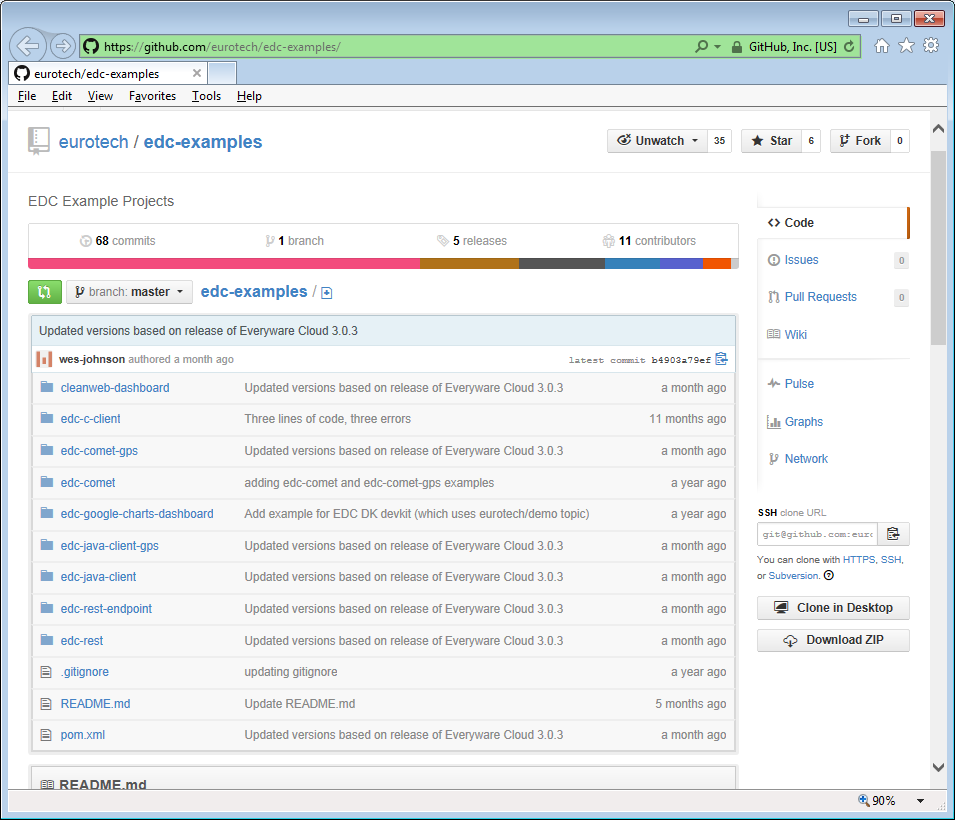Click the Issues circle icon in sidebar
The width and height of the screenshot is (955, 820).
[774, 260]
